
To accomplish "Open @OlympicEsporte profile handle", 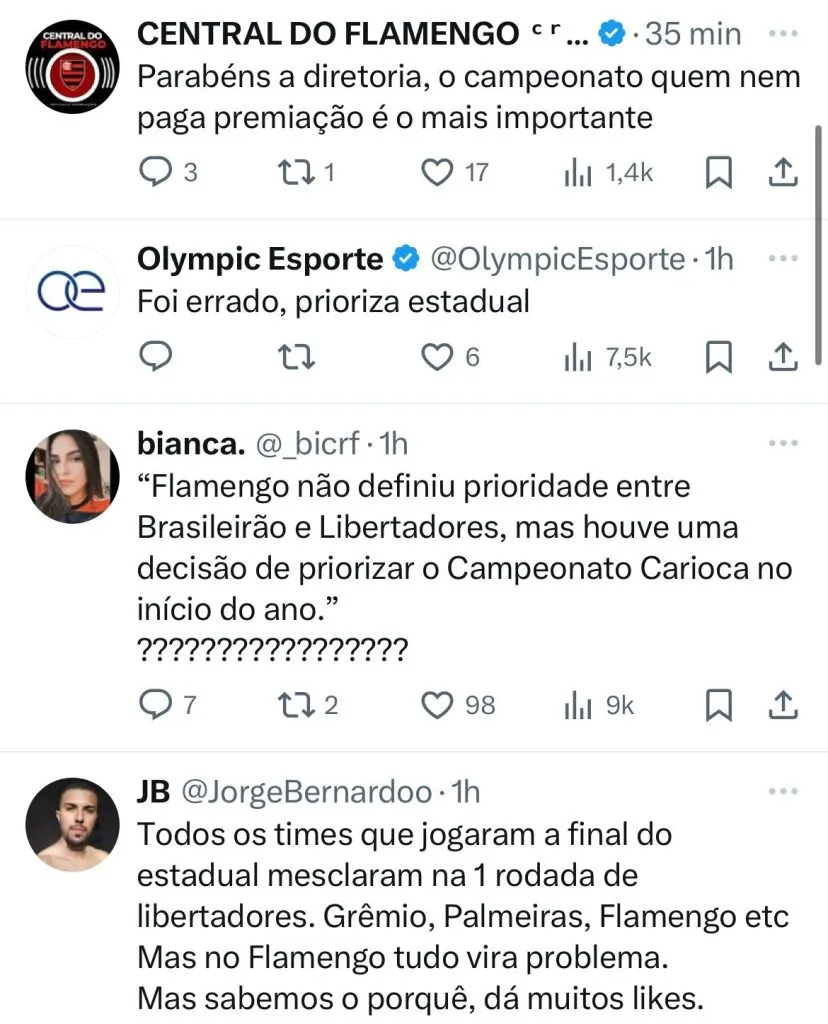I will (557, 259).
